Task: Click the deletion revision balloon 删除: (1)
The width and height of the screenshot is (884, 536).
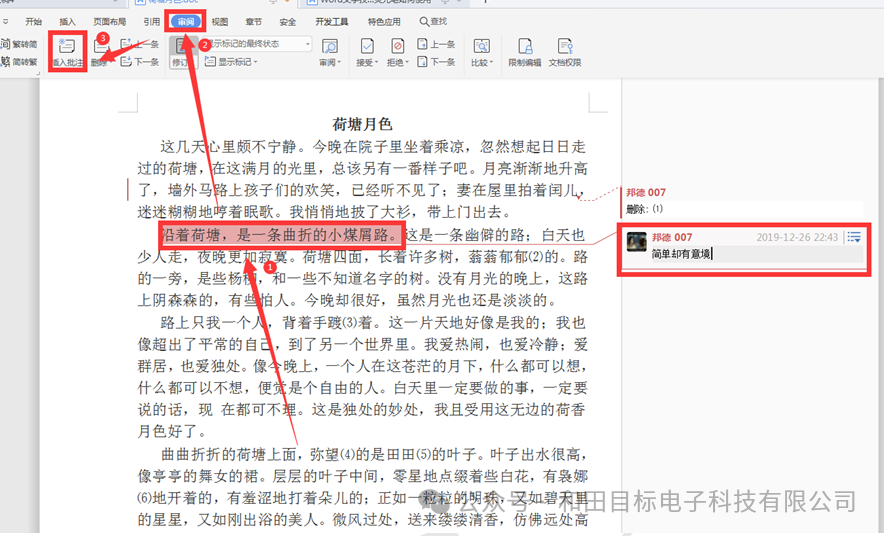Action: pos(644,209)
